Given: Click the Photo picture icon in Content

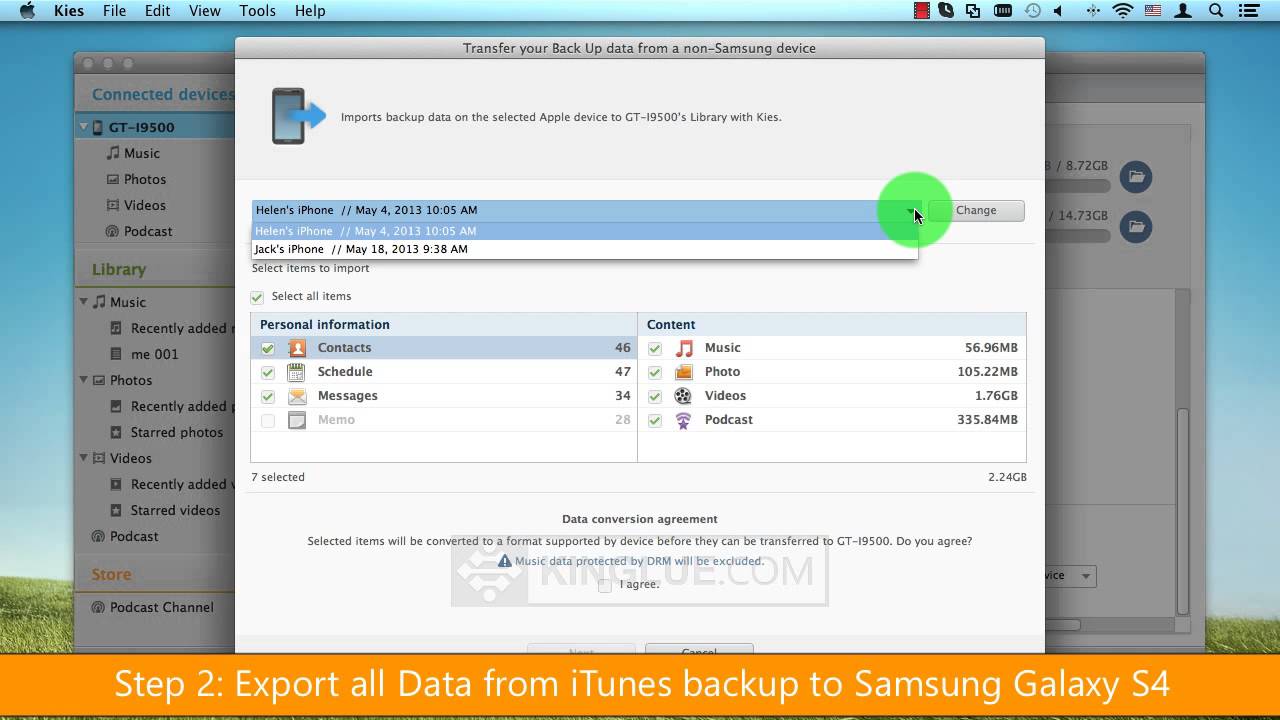Looking at the screenshot, I should pyautogui.click(x=684, y=372).
